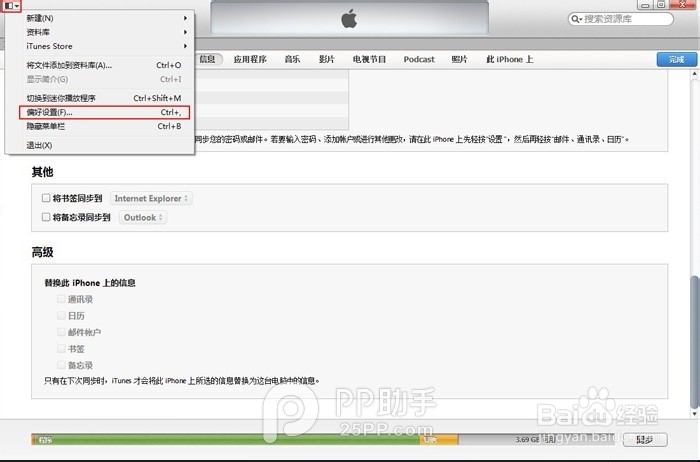Click the orange segment of storage bar
The height and width of the screenshot is (462, 700).
439,440
